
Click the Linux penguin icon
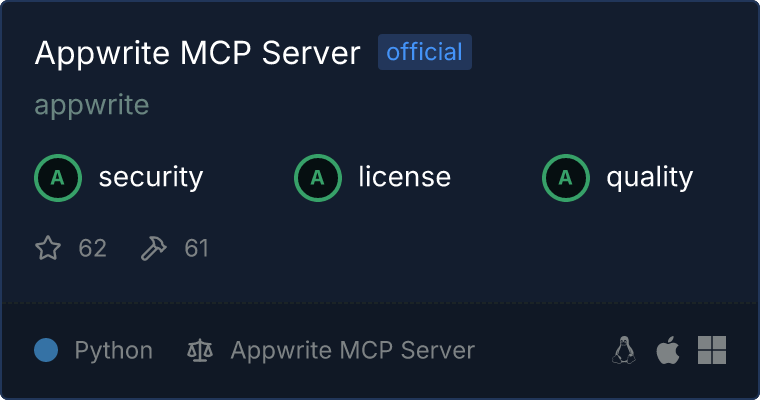coord(624,350)
